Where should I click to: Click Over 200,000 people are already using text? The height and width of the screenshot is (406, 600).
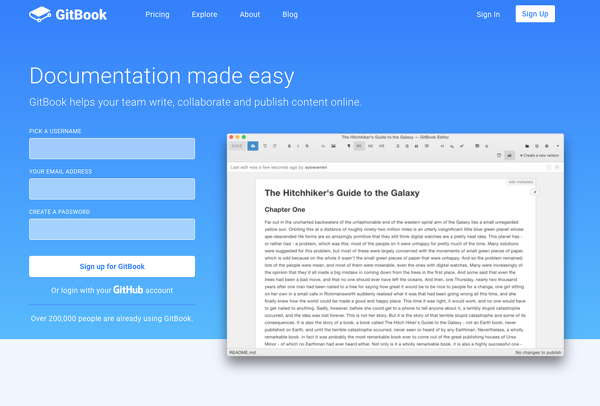(112, 318)
